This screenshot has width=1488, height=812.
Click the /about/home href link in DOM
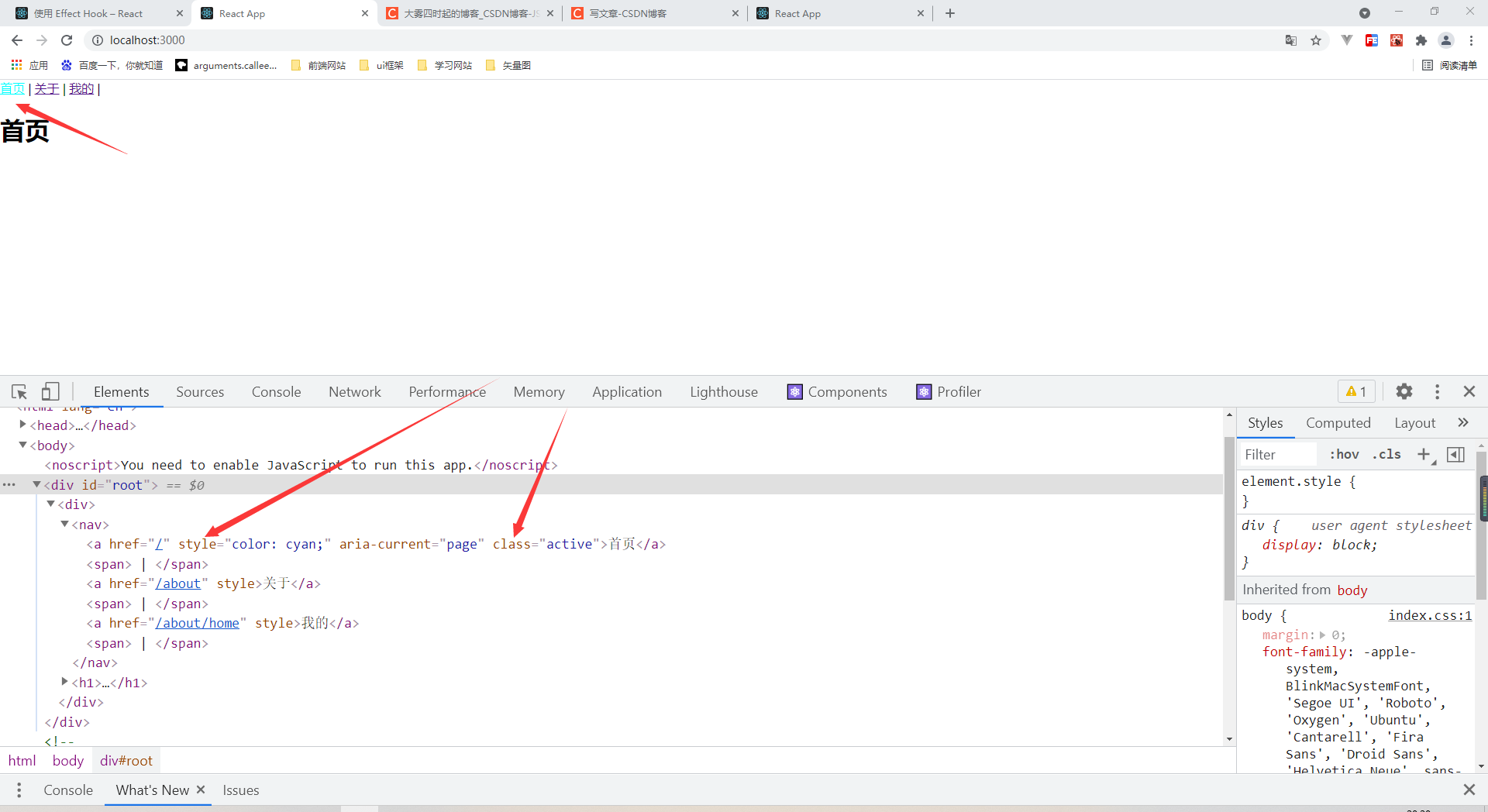pos(197,623)
